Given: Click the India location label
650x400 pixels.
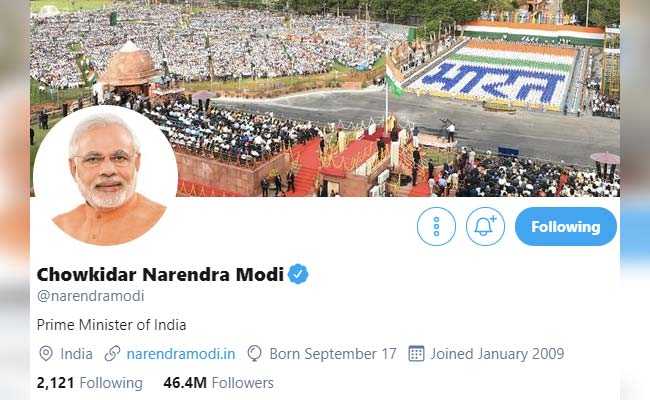Looking at the screenshot, I should tap(76, 354).
